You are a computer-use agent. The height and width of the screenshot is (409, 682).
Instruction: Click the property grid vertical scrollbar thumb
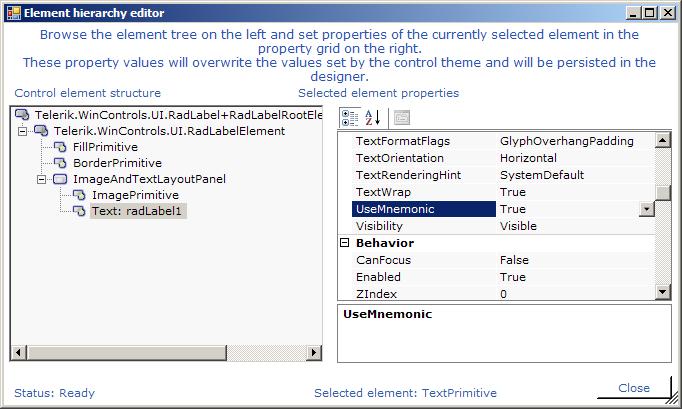(662, 193)
